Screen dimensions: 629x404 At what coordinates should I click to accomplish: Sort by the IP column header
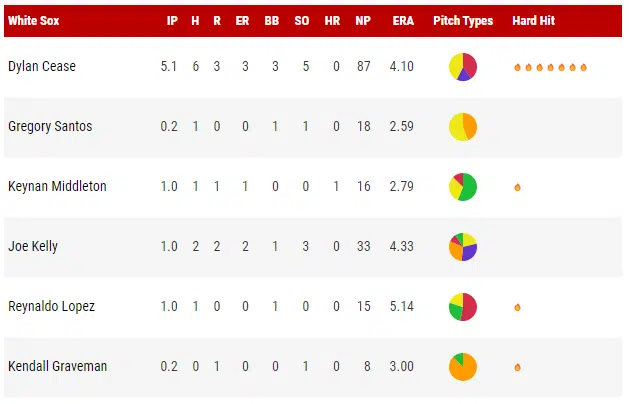coord(173,21)
